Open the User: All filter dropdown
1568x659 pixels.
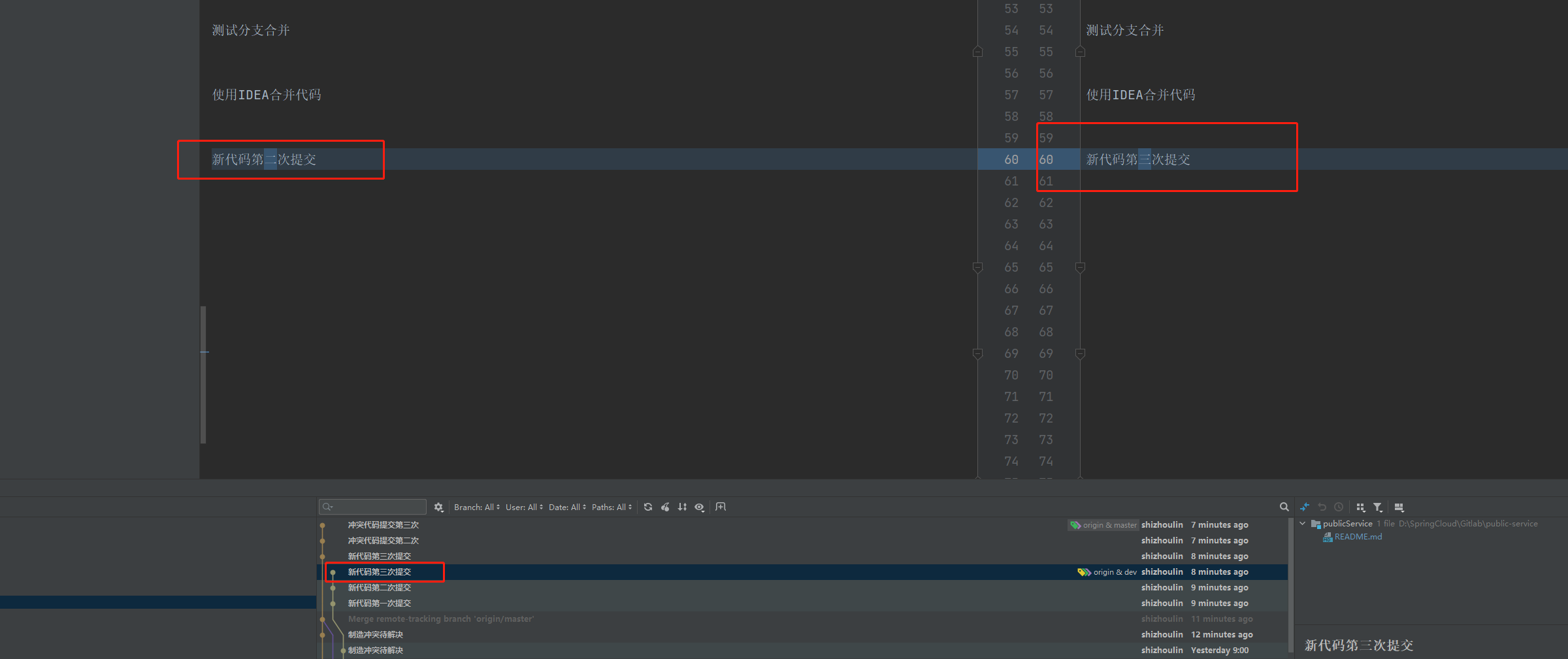(x=524, y=507)
